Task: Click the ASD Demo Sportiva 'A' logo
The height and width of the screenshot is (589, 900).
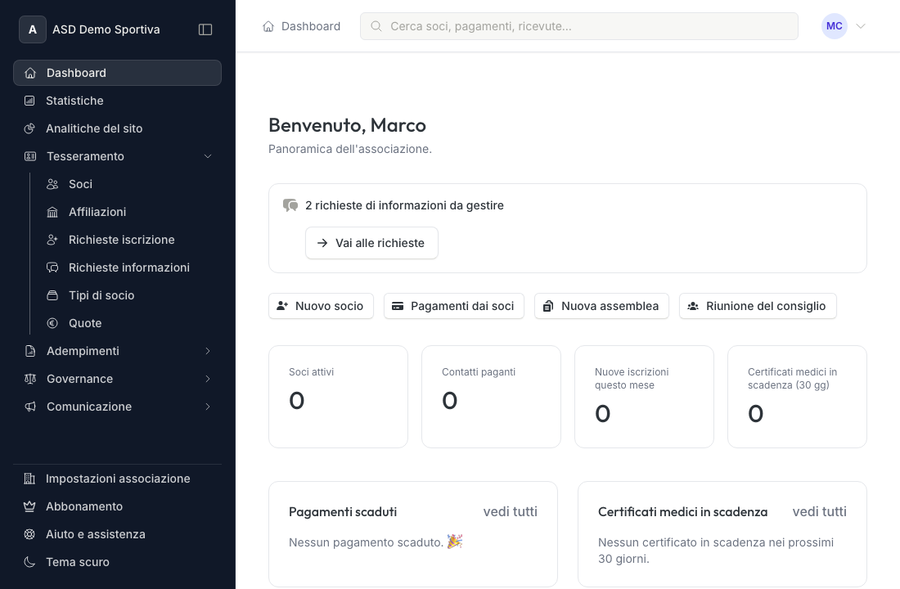Action: (x=33, y=29)
